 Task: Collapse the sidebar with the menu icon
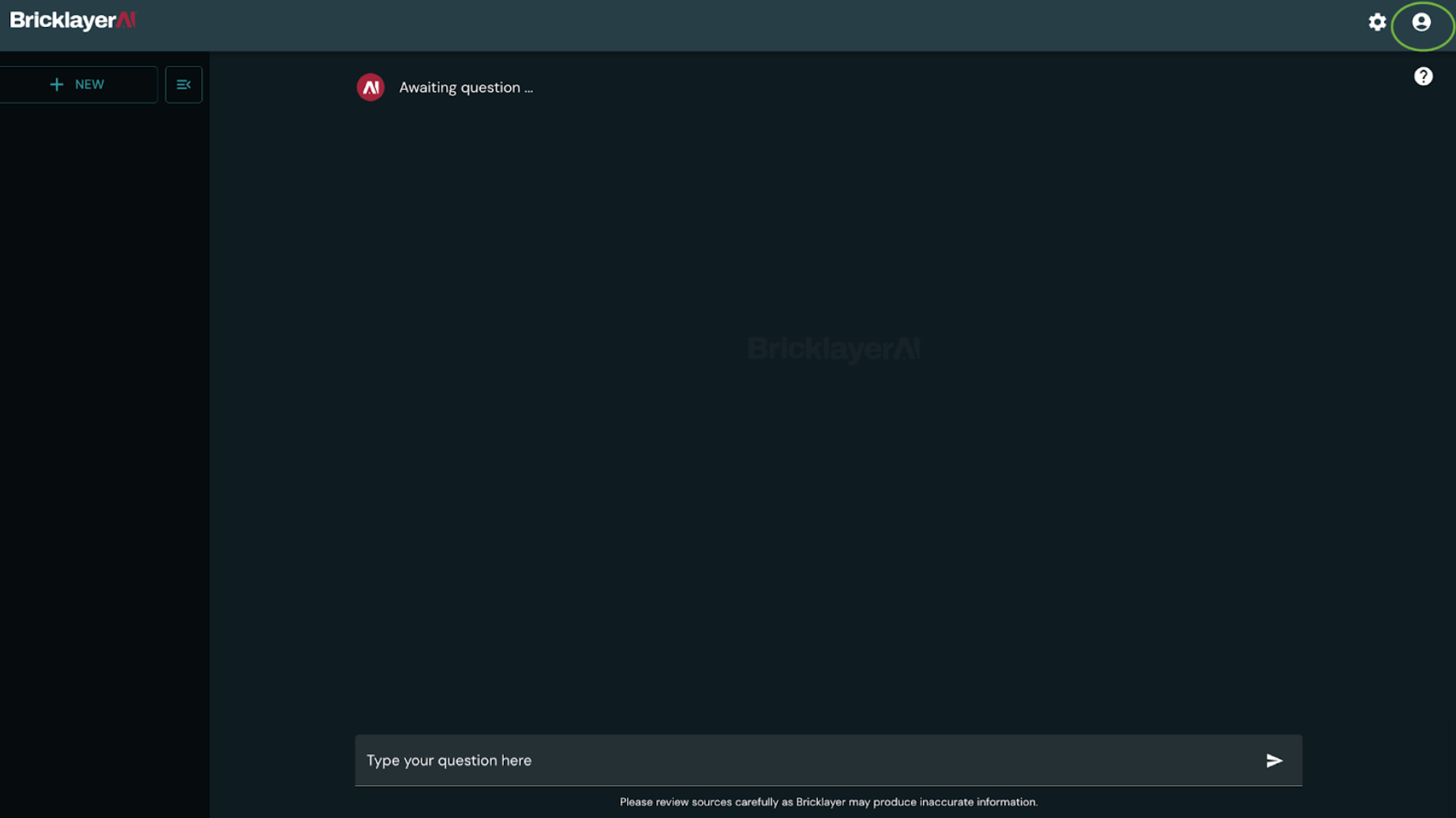183,84
